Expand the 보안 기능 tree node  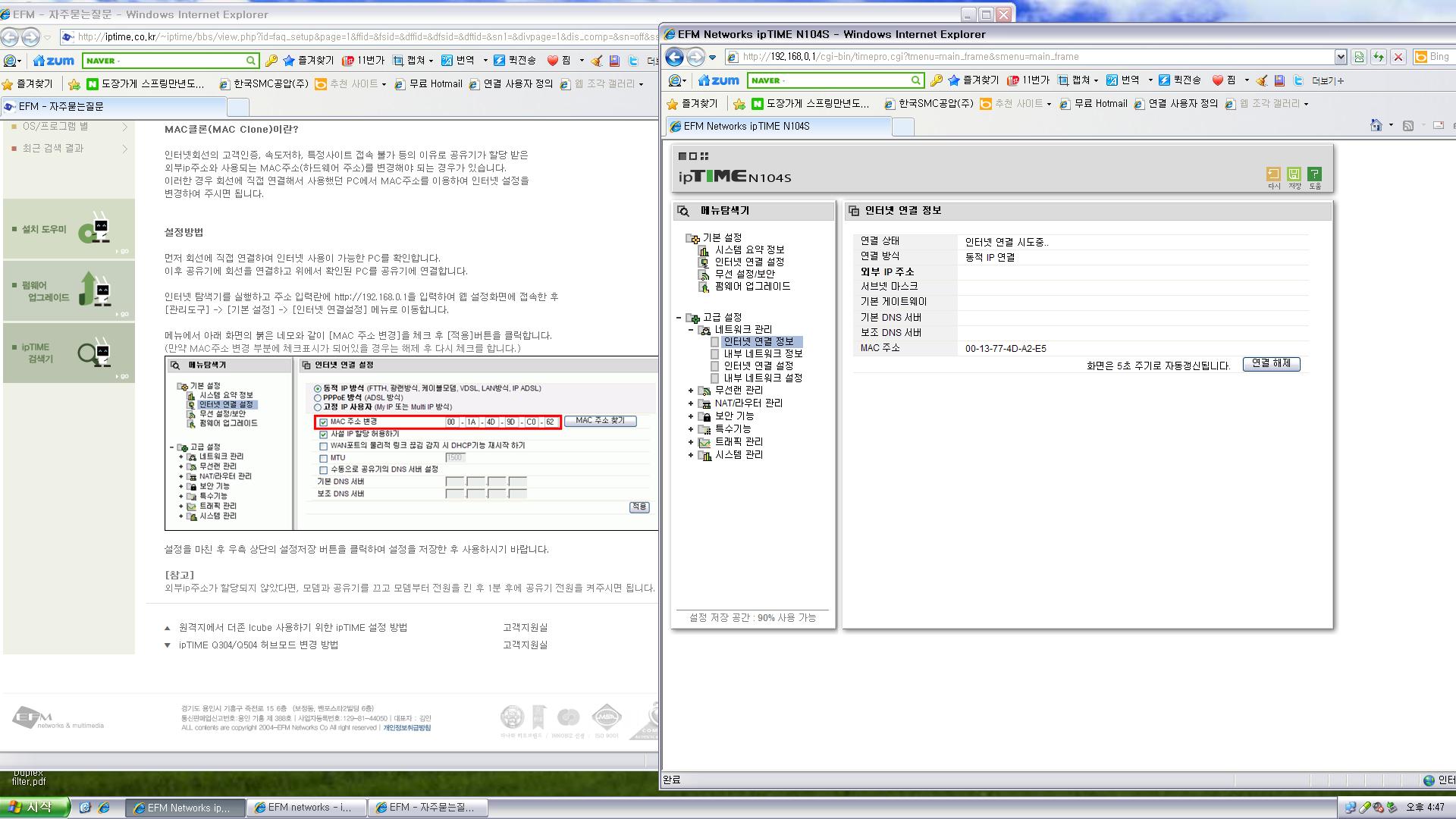coord(691,416)
